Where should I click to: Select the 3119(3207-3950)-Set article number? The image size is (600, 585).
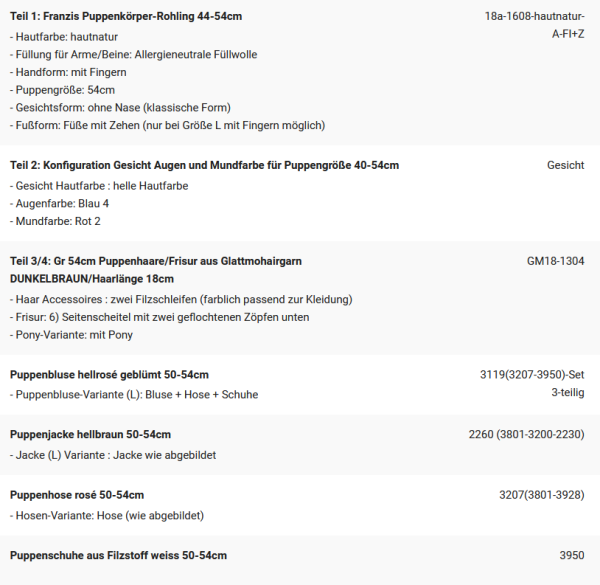pos(532,375)
